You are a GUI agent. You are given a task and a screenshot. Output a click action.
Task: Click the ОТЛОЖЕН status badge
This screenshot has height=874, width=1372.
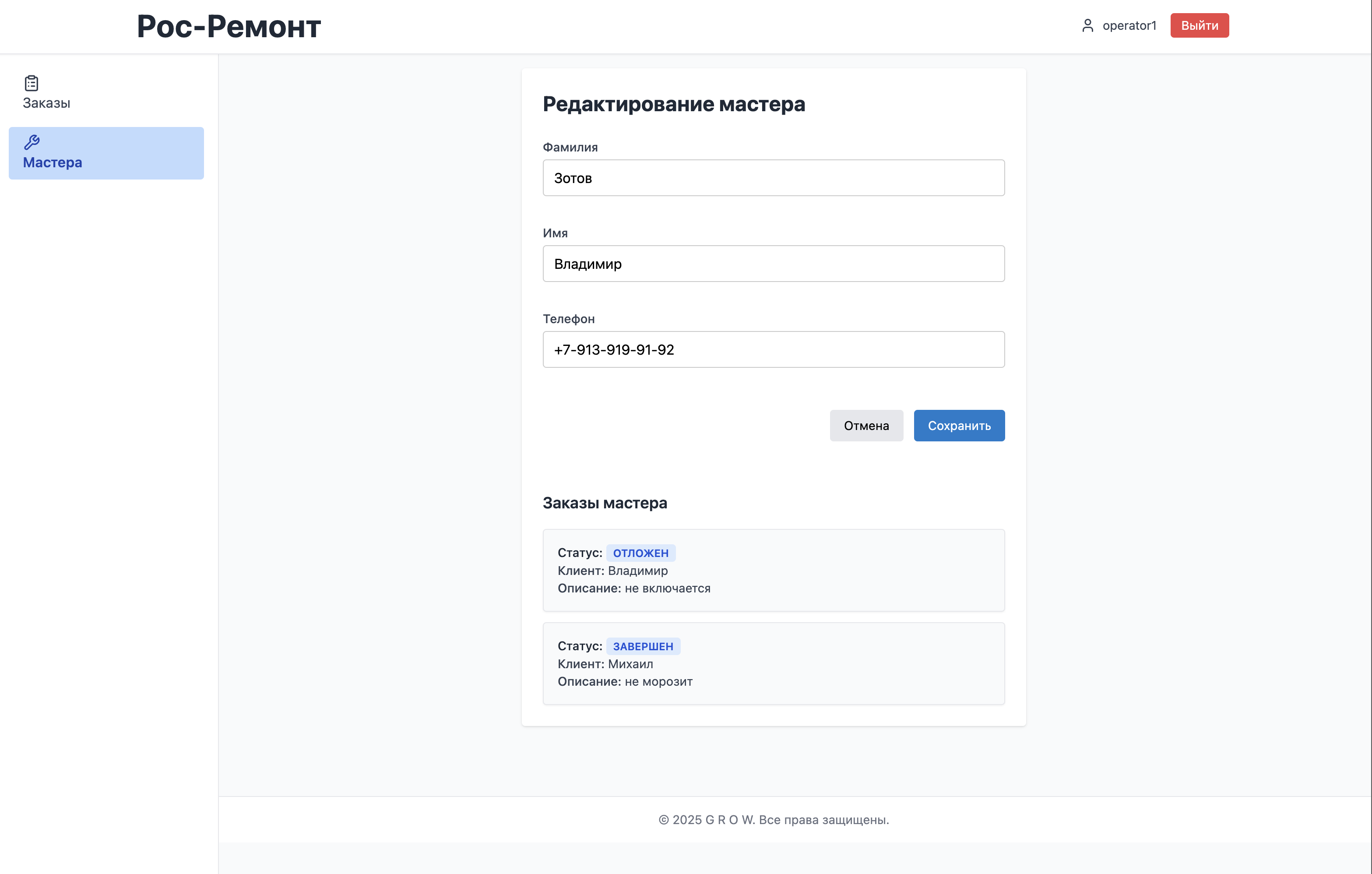tap(640, 553)
